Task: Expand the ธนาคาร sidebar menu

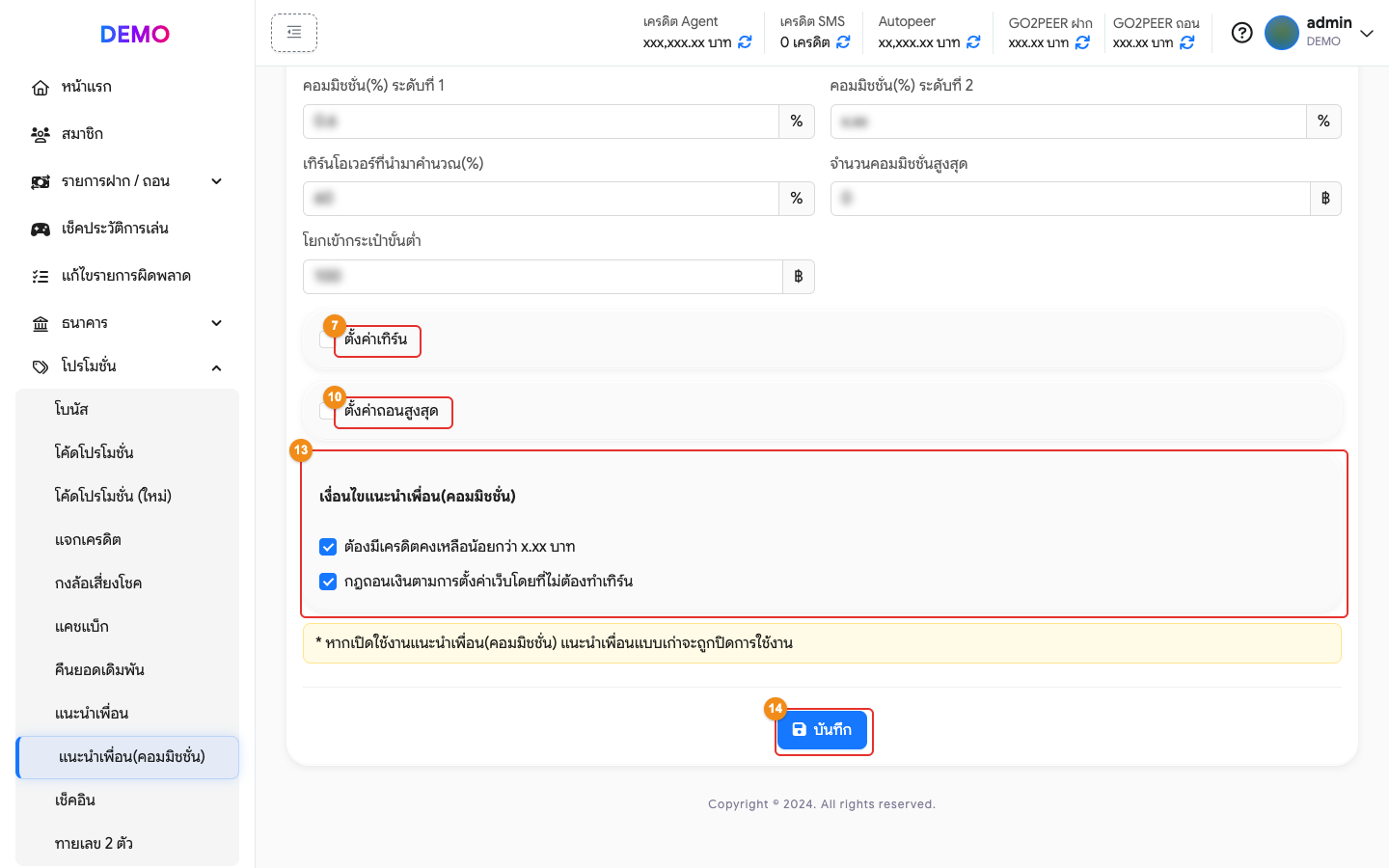Action: pyautogui.click(x=127, y=323)
